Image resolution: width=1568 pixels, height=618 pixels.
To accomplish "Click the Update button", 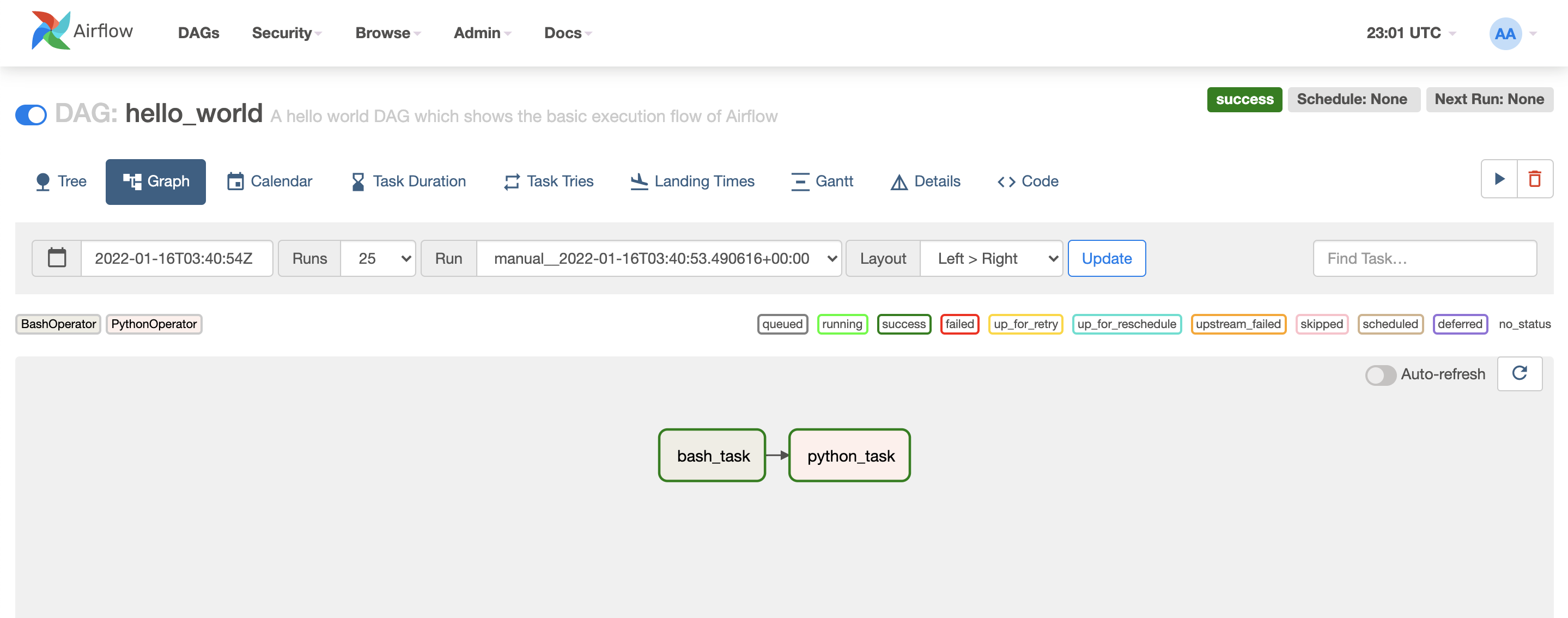I will pyautogui.click(x=1106, y=258).
